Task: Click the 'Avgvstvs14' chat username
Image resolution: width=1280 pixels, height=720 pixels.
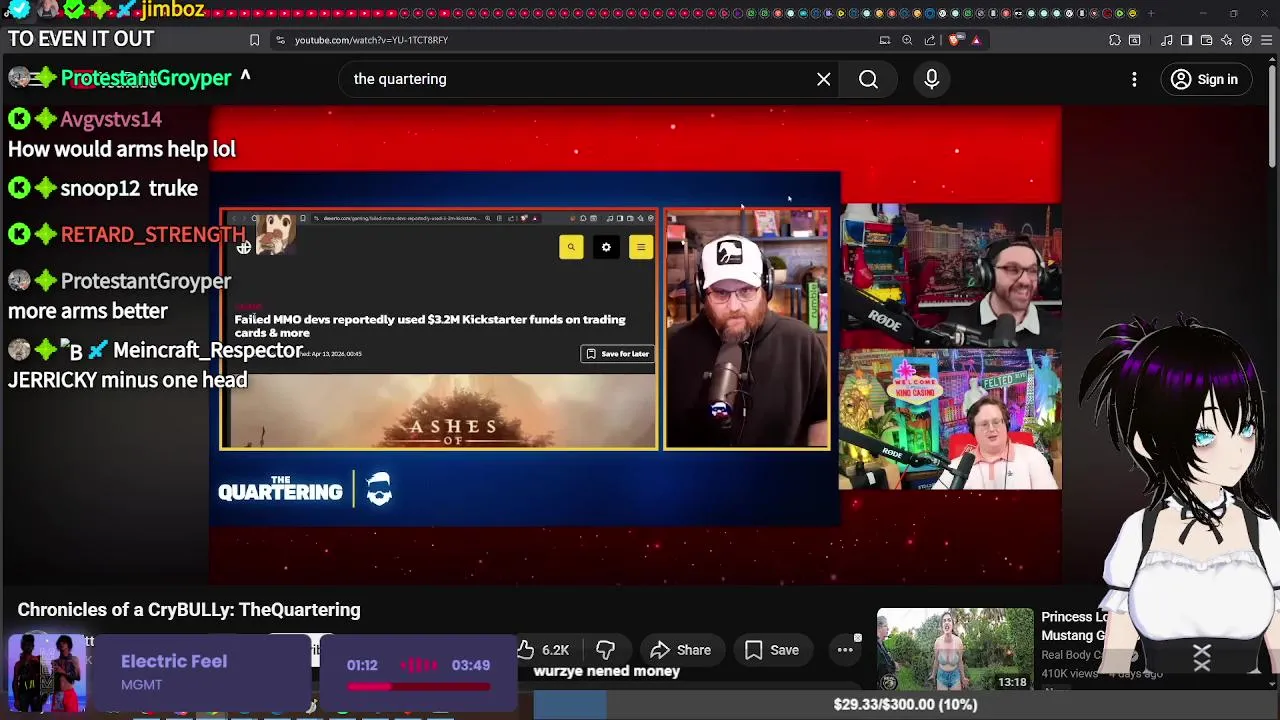Action: pos(111,119)
